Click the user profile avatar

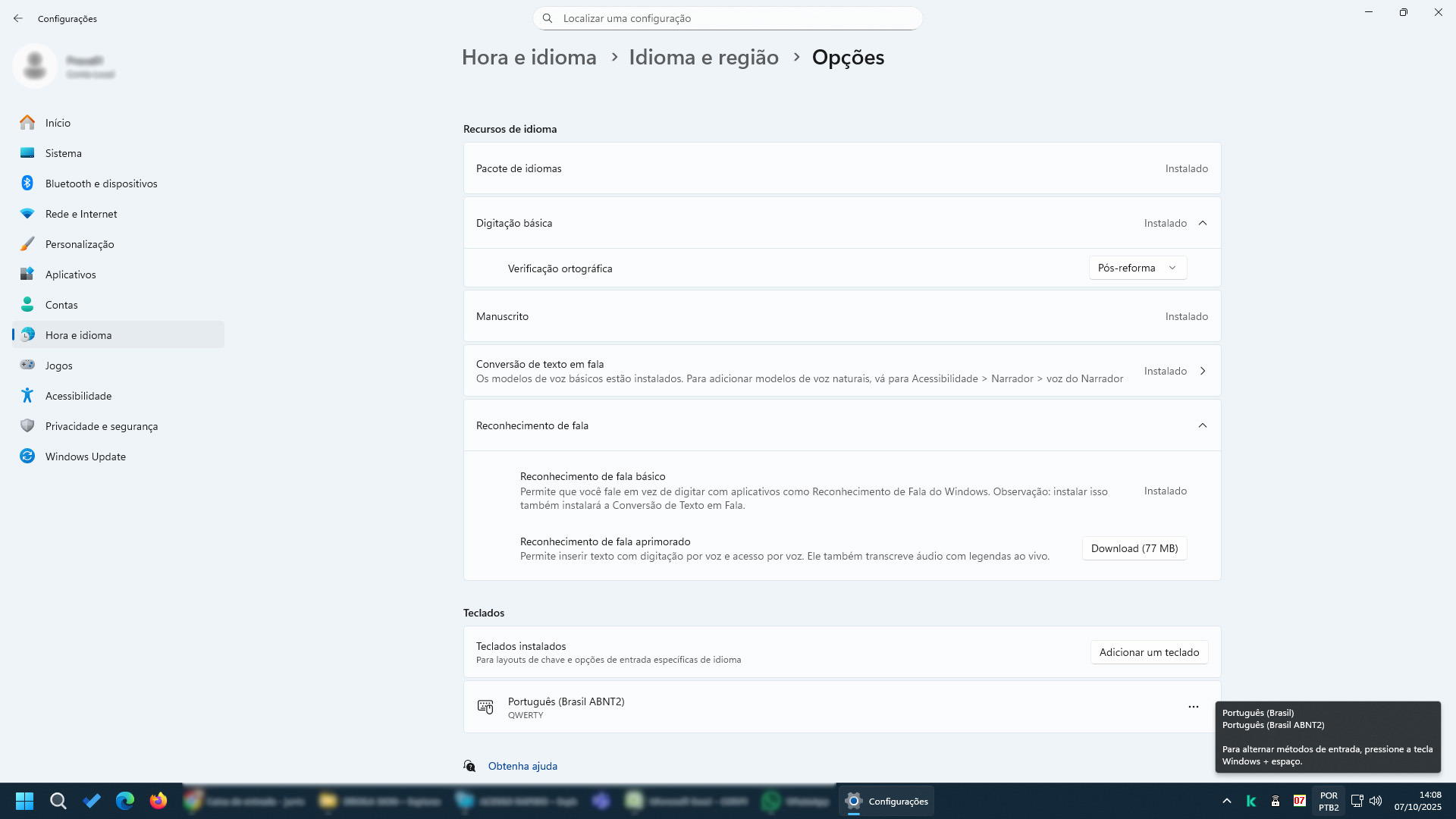[x=35, y=66]
